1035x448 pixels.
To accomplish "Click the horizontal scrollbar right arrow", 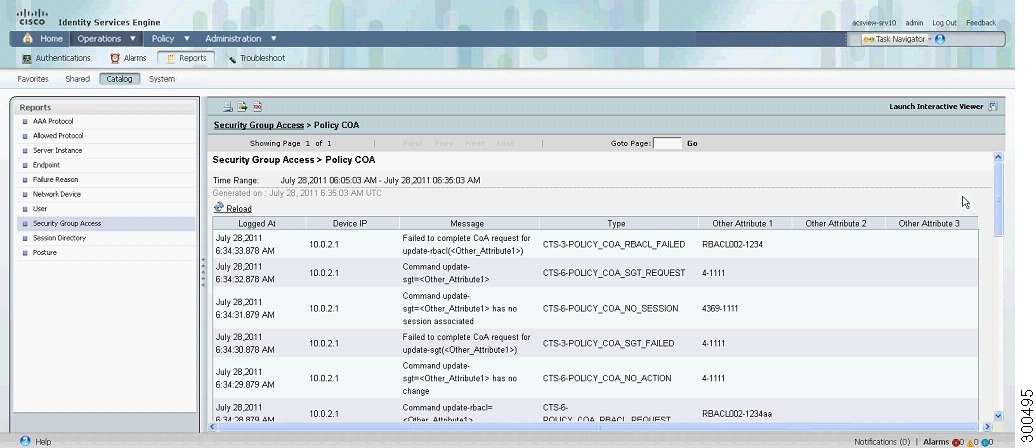I will click(987, 427).
